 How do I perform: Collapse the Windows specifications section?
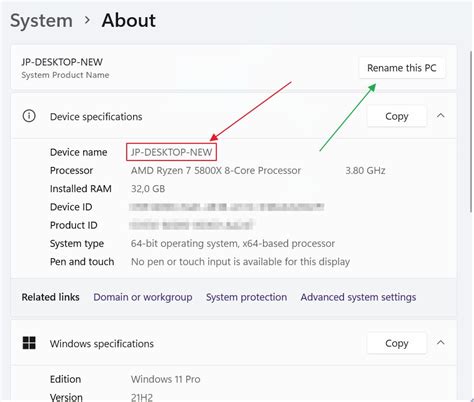tap(441, 343)
